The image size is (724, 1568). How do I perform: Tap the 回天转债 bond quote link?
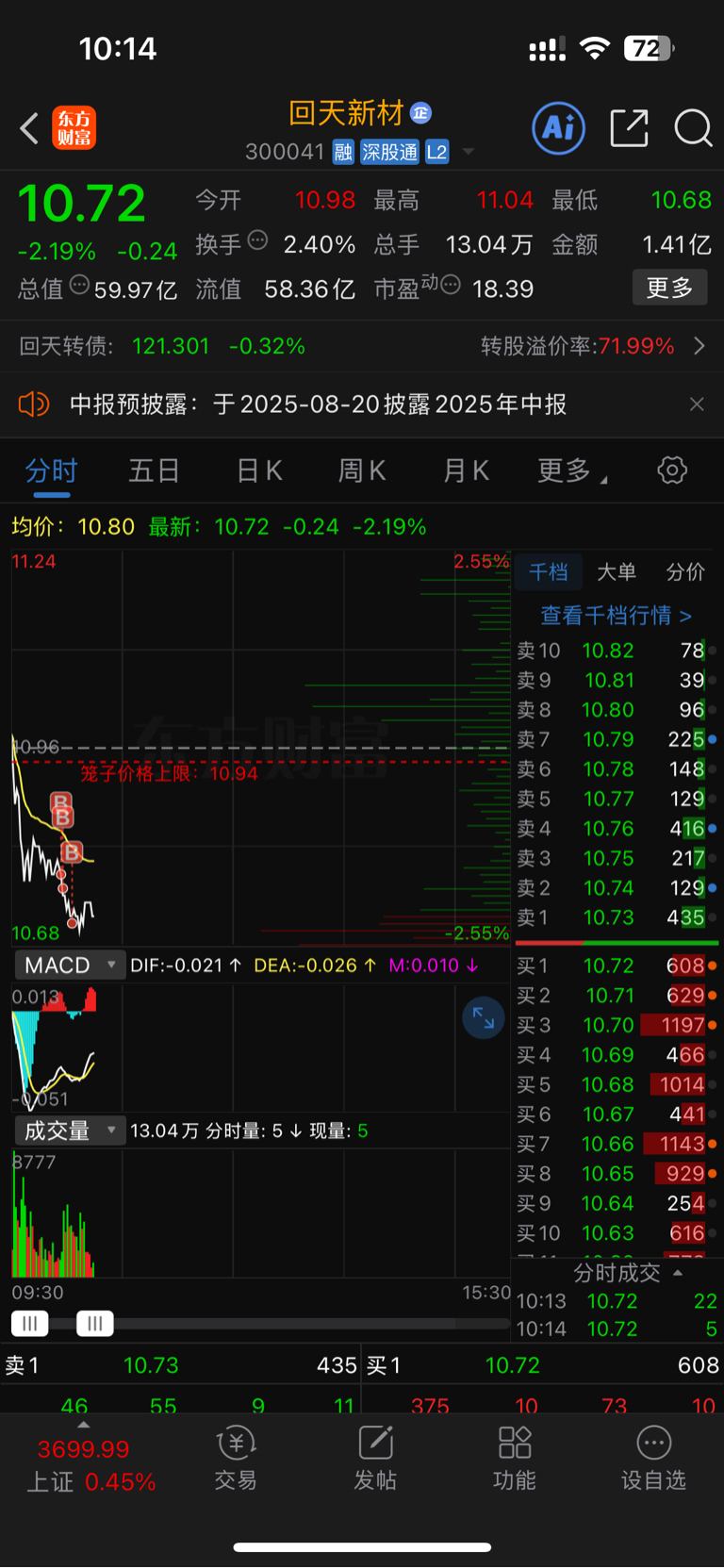[x=162, y=346]
